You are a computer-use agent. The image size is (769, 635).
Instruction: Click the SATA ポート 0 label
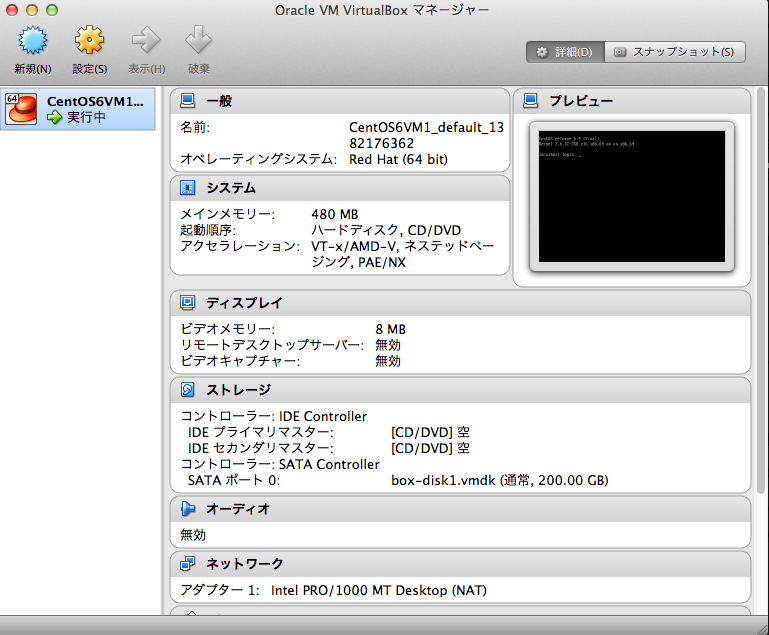233,480
